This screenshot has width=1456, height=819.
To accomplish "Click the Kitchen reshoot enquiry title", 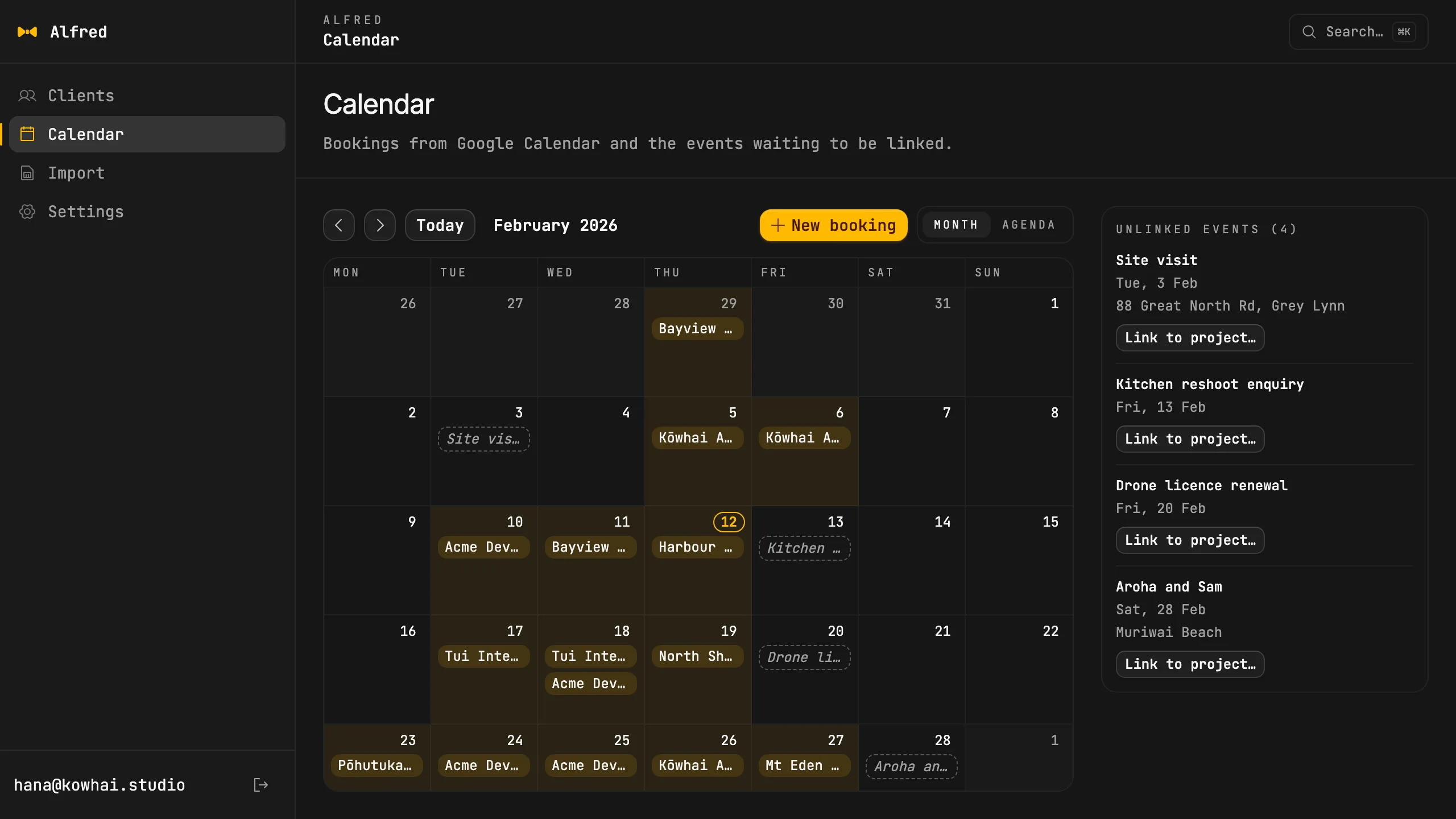I will click(x=1210, y=384).
